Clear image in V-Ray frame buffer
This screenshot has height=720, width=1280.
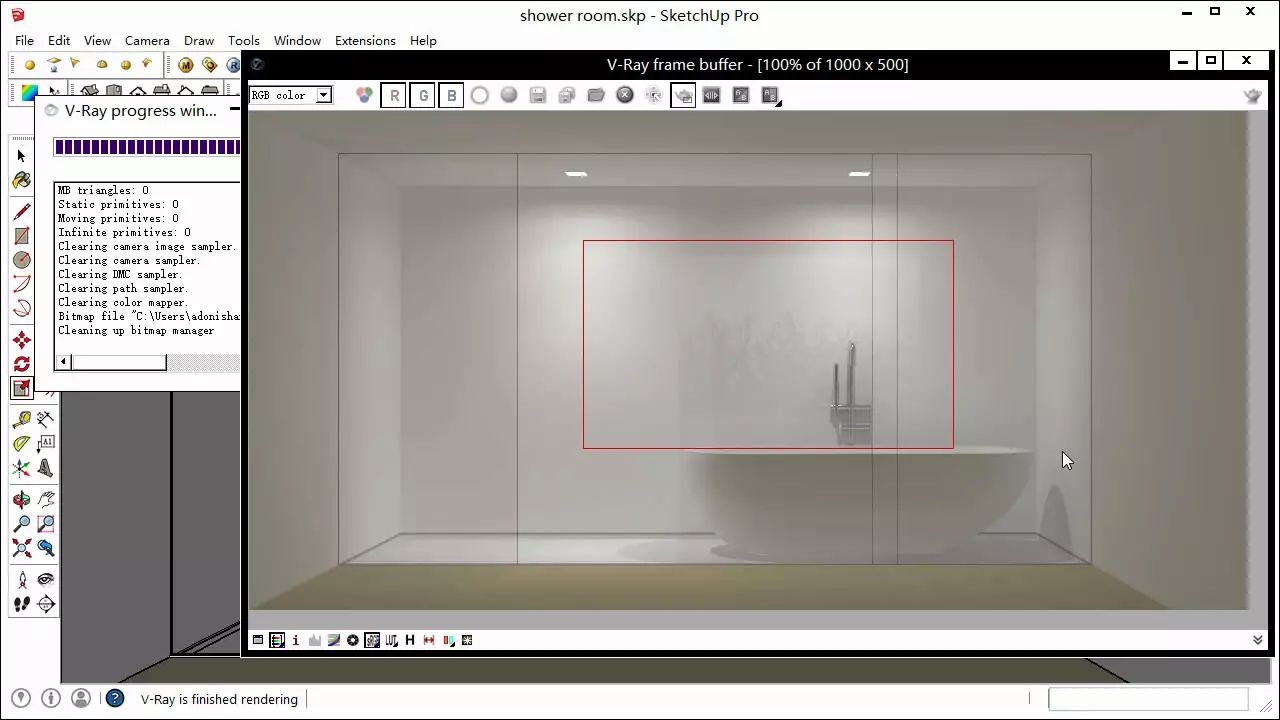625,95
